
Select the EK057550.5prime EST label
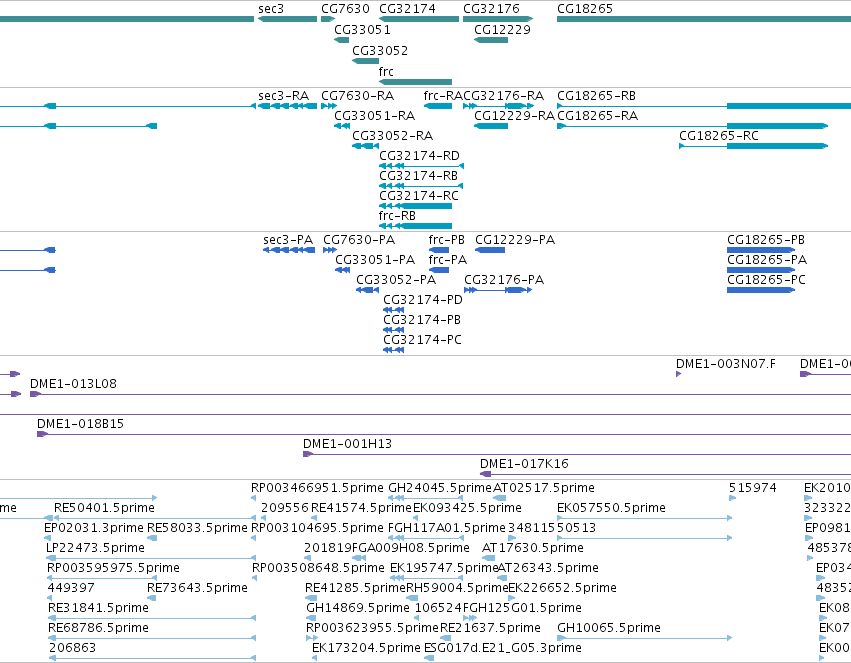(611, 508)
